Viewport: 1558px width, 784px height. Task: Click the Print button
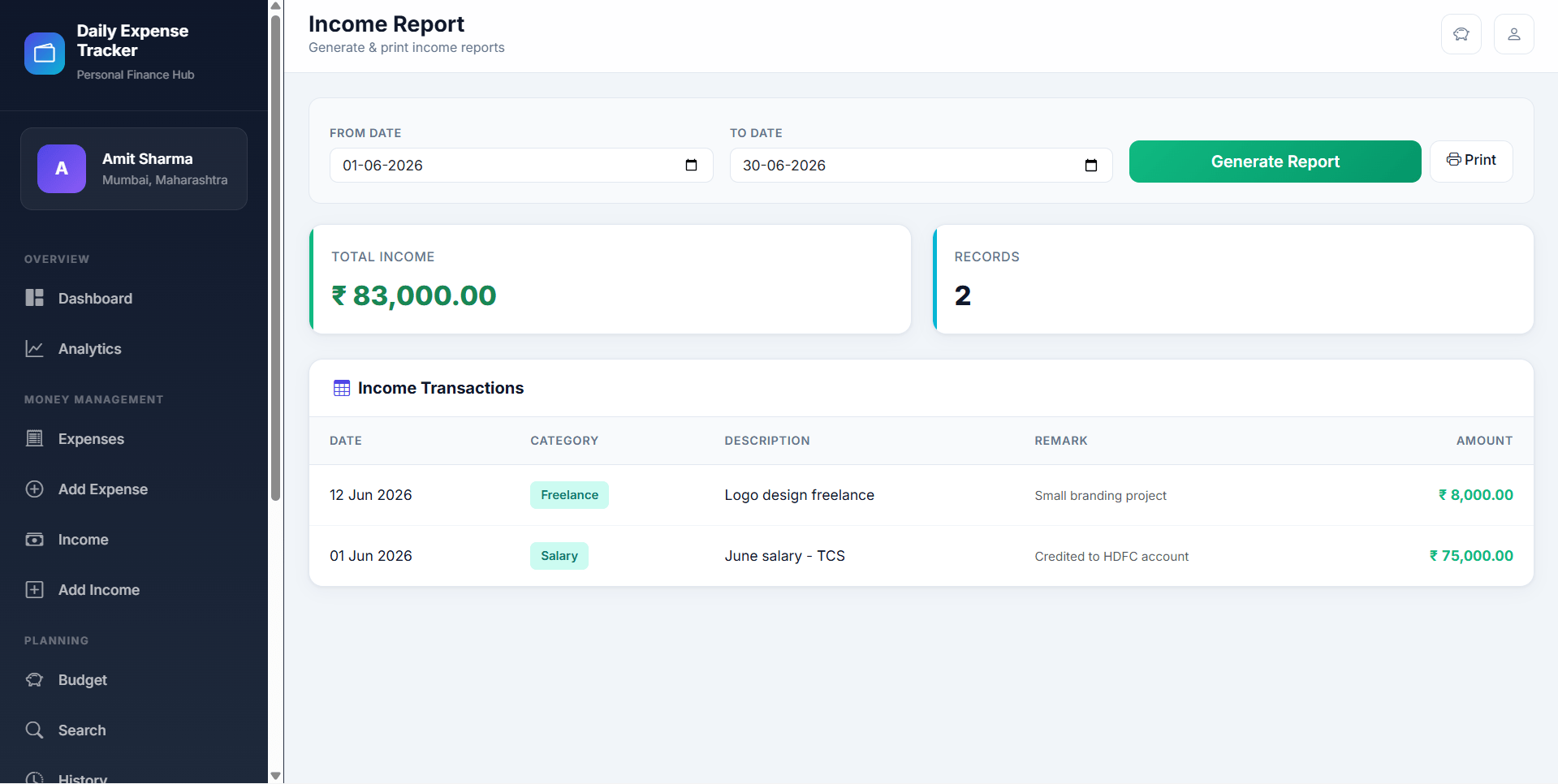[x=1471, y=161]
